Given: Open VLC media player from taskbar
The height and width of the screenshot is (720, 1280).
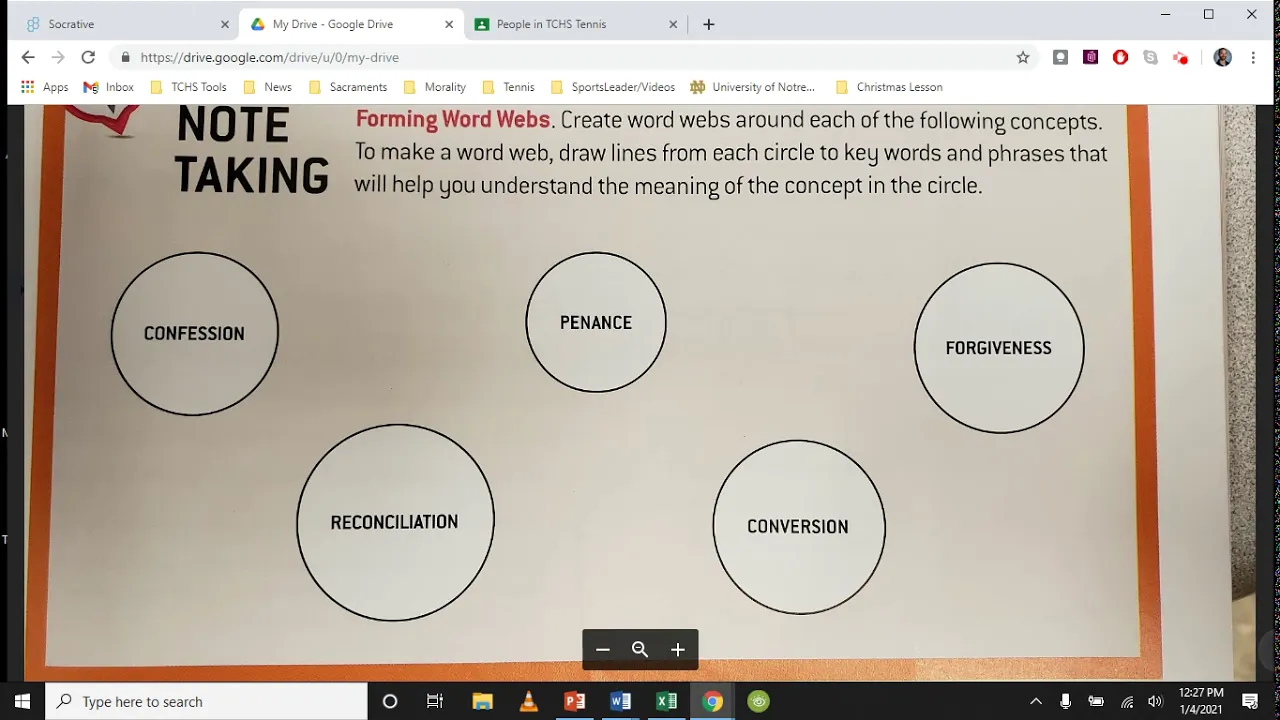Looking at the screenshot, I should [529, 701].
